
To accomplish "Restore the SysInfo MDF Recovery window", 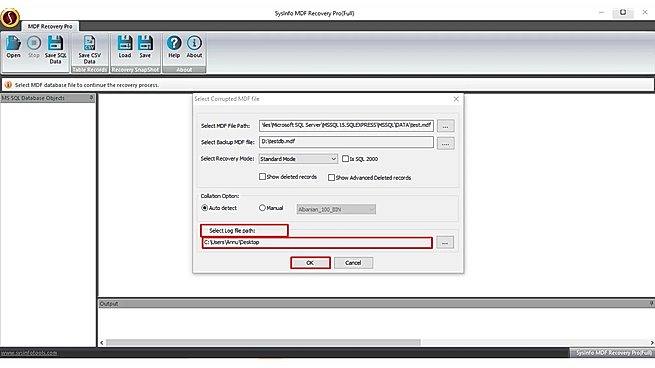I will pos(623,13).
